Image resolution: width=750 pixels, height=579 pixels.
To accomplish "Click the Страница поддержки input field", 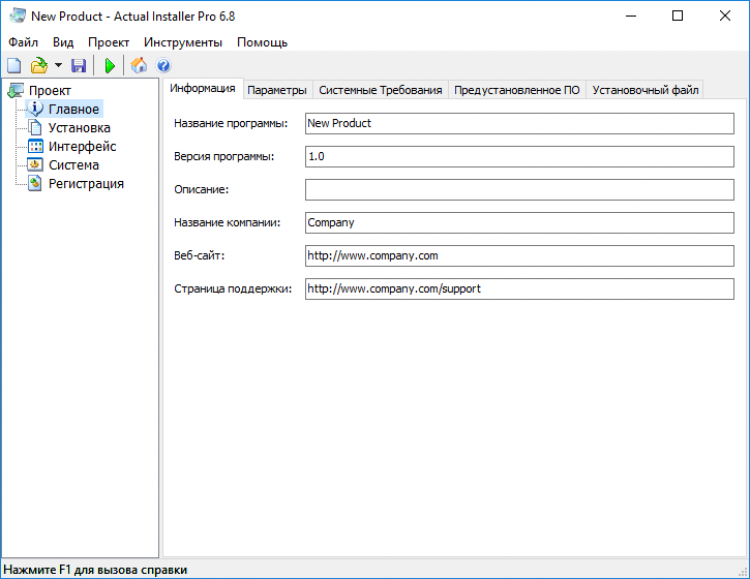I will (519, 289).
